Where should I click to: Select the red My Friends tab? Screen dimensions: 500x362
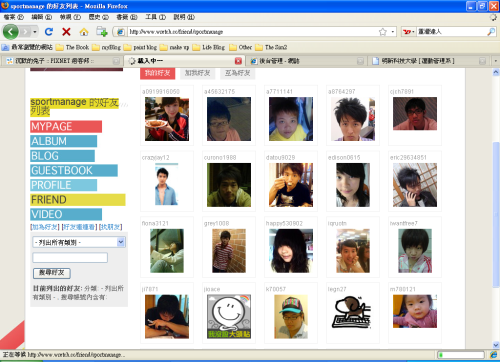coord(158,73)
